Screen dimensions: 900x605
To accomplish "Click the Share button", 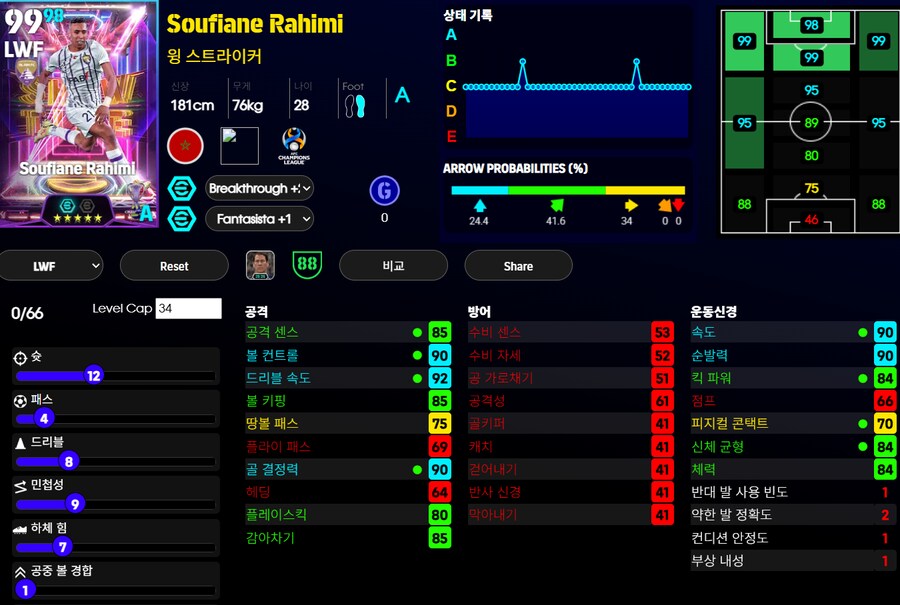I will pos(518,266).
